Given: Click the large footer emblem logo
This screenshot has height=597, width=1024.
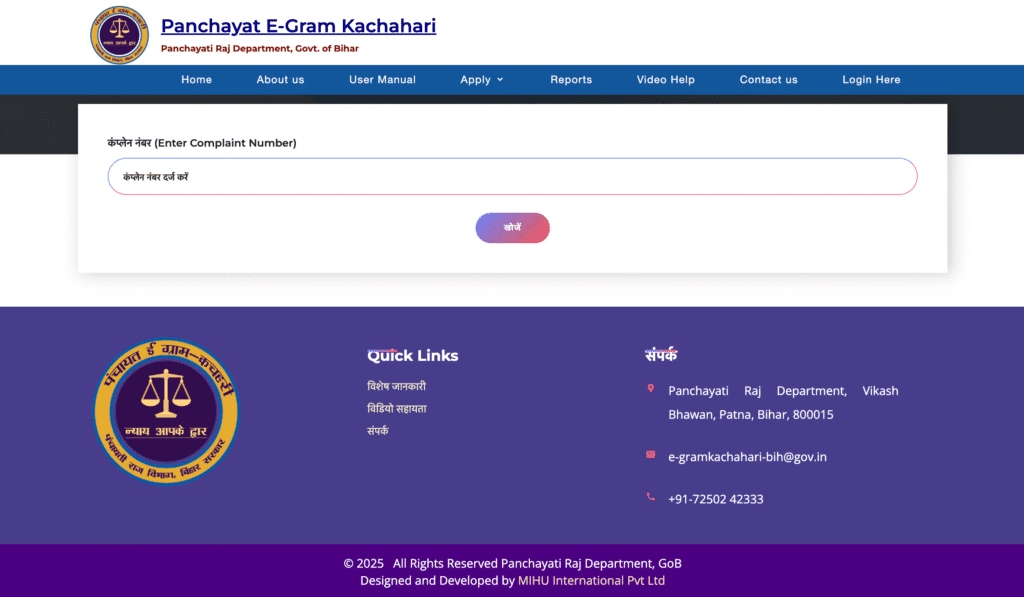Looking at the screenshot, I should click(167, 411).
